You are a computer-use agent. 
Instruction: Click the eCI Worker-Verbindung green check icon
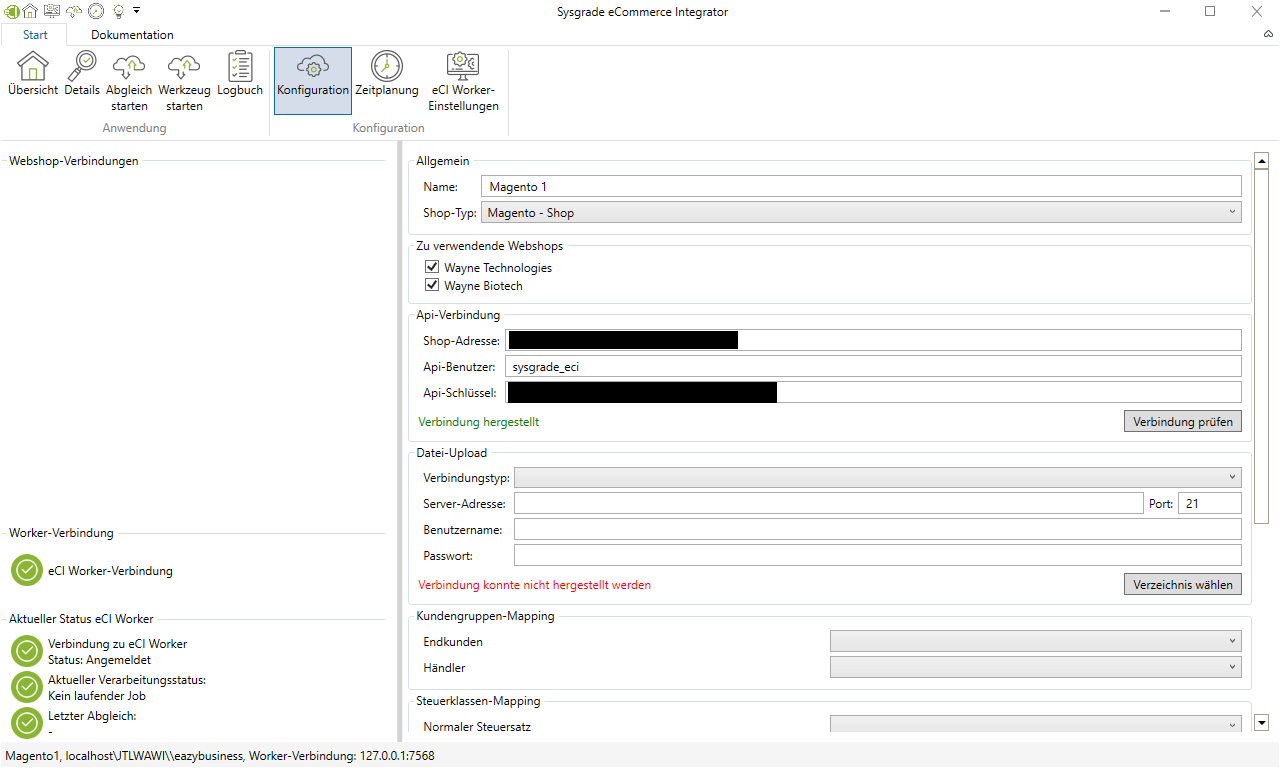click(27, 570)
